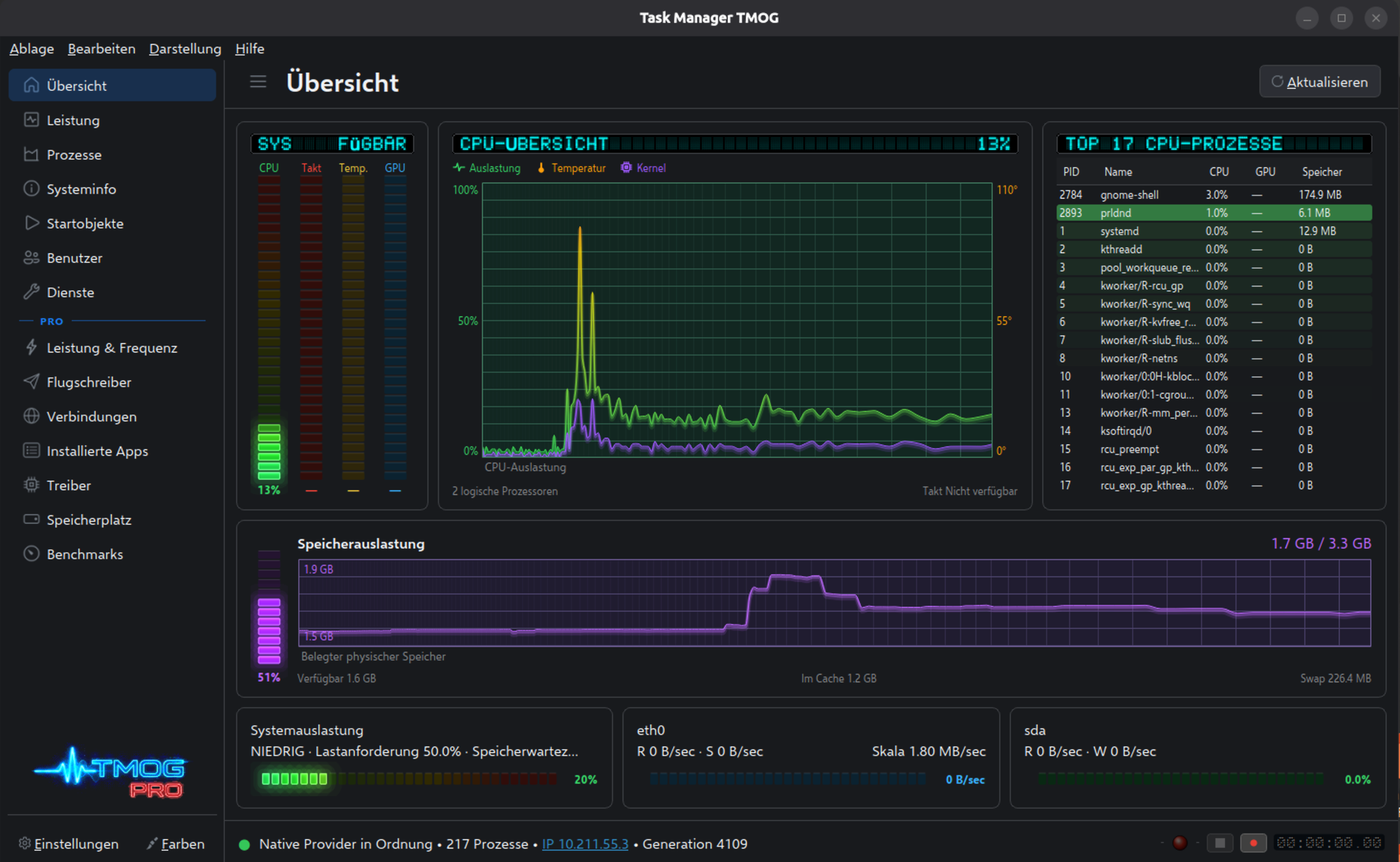Image resolution: width=1400 pixels, height=862 pixels.
Task: Select Übersicht in the sidebar
Action: pyautogui.click(x=112, y=85)
